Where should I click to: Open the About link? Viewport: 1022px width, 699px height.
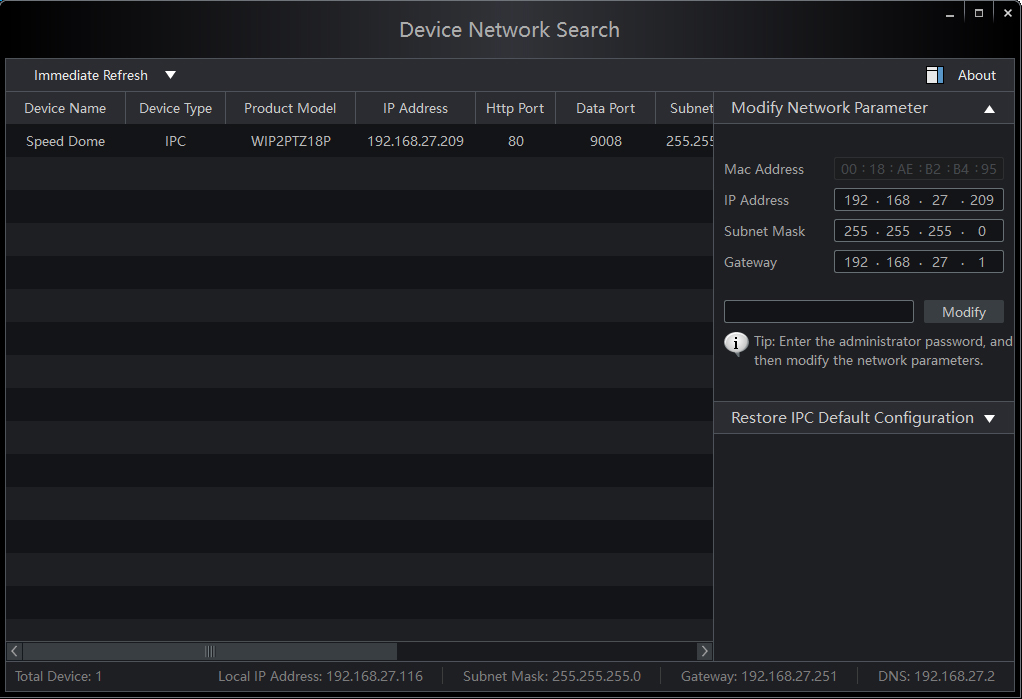point(976,75)
